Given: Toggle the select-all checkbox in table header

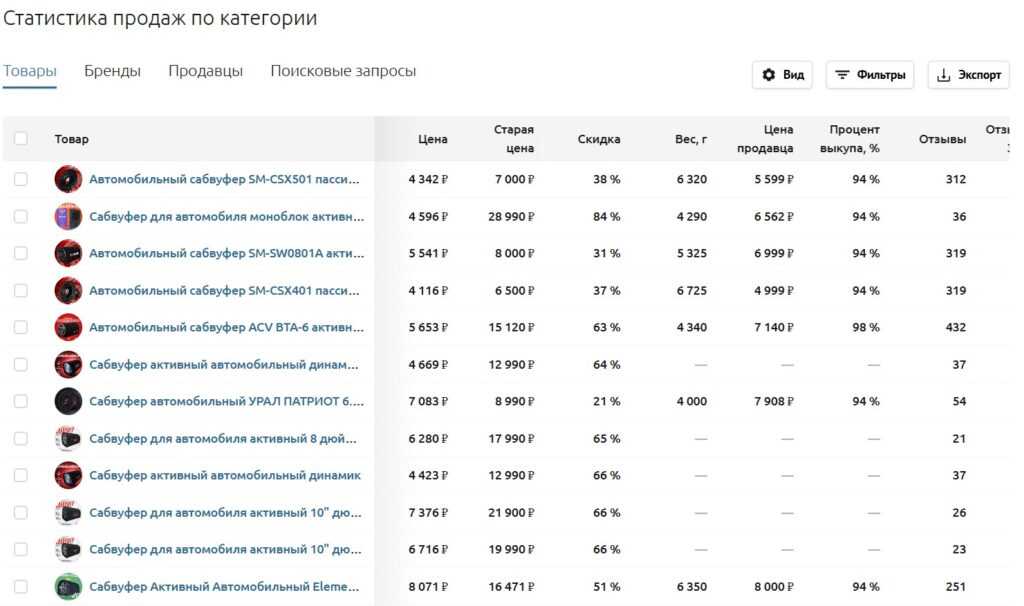Looking at the screenshot, I should (21, 139).
